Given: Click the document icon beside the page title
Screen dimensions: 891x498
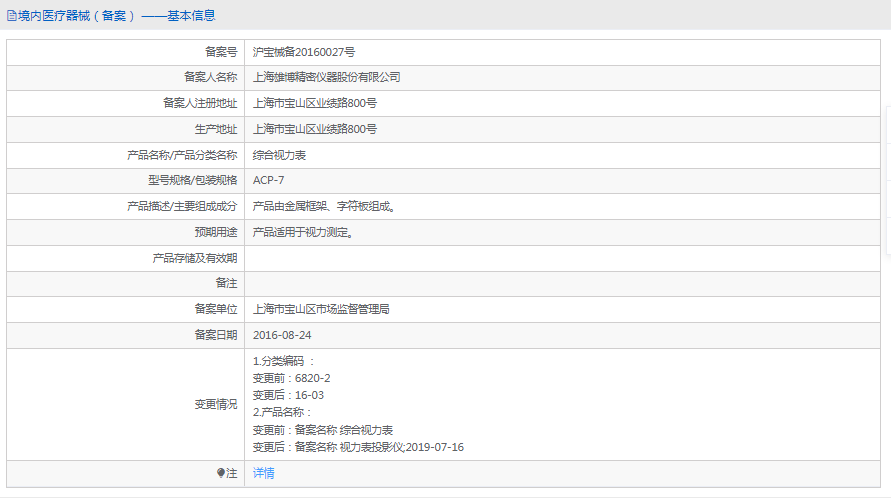Looking at the screenshot, I should pos(11,16).
